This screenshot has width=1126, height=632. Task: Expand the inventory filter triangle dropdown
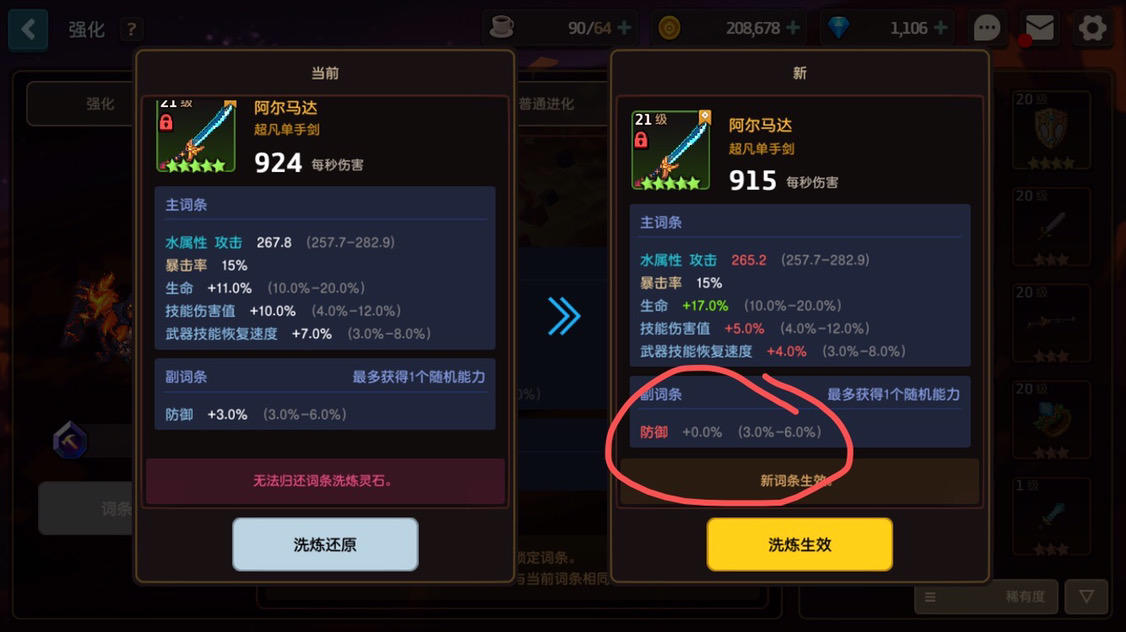1087,597
